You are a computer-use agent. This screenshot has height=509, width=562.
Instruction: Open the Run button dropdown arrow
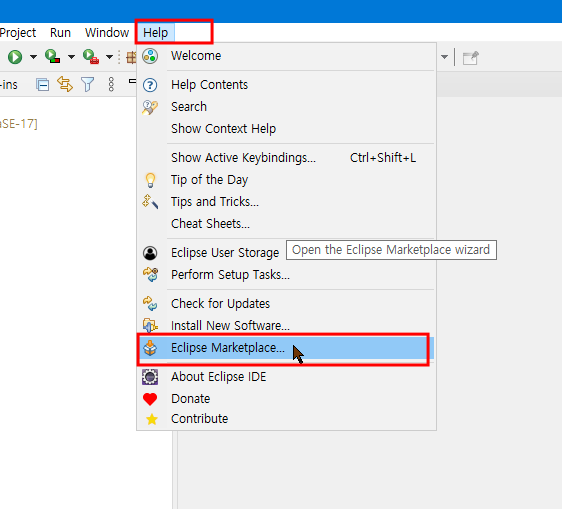tap(33, 57)
